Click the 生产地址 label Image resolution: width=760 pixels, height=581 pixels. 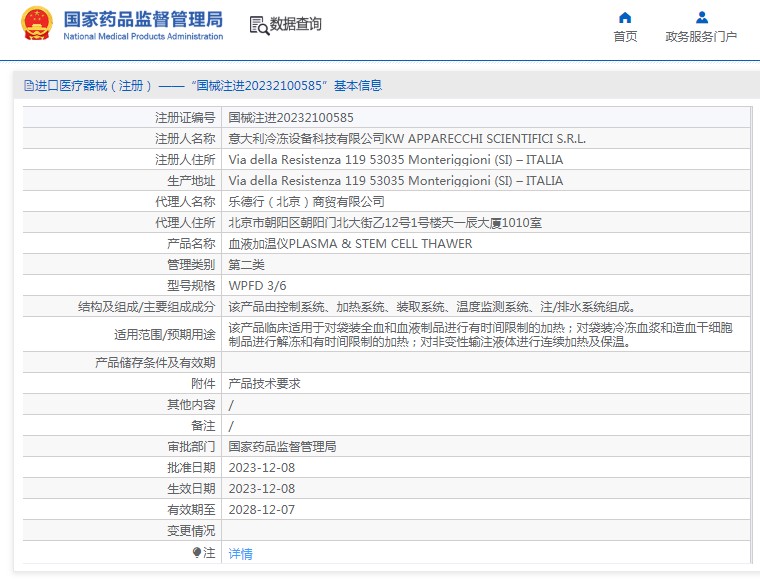click(x=191, y=180)
